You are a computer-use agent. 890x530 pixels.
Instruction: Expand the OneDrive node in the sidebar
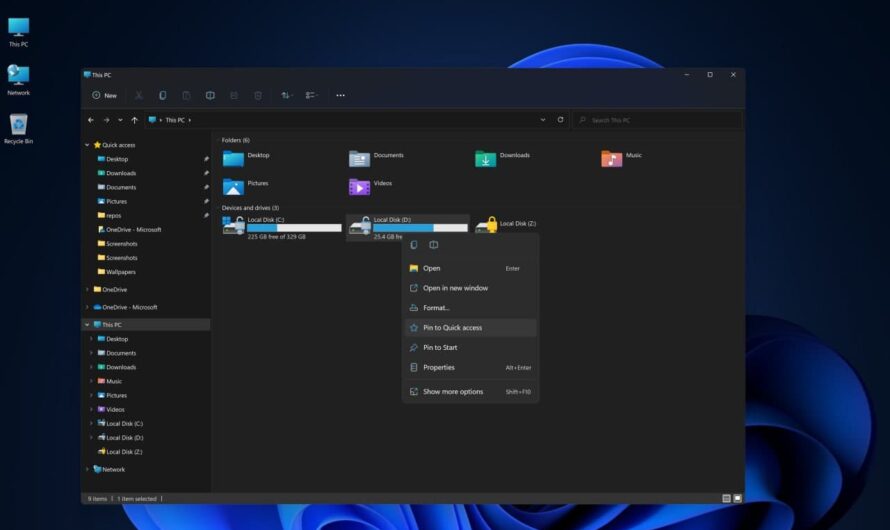(x=87, y=289)
